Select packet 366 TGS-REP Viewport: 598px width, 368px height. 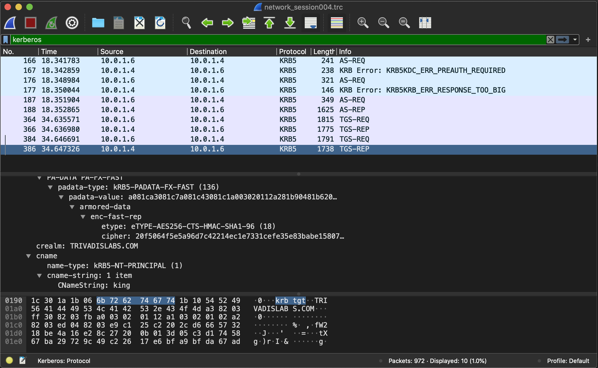coord(299,130)
